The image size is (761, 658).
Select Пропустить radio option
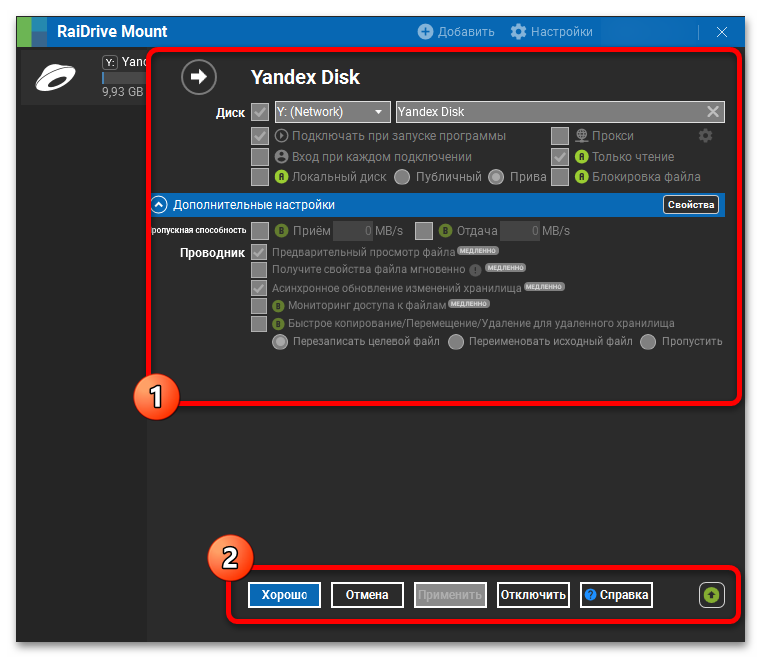click(648, 342)
